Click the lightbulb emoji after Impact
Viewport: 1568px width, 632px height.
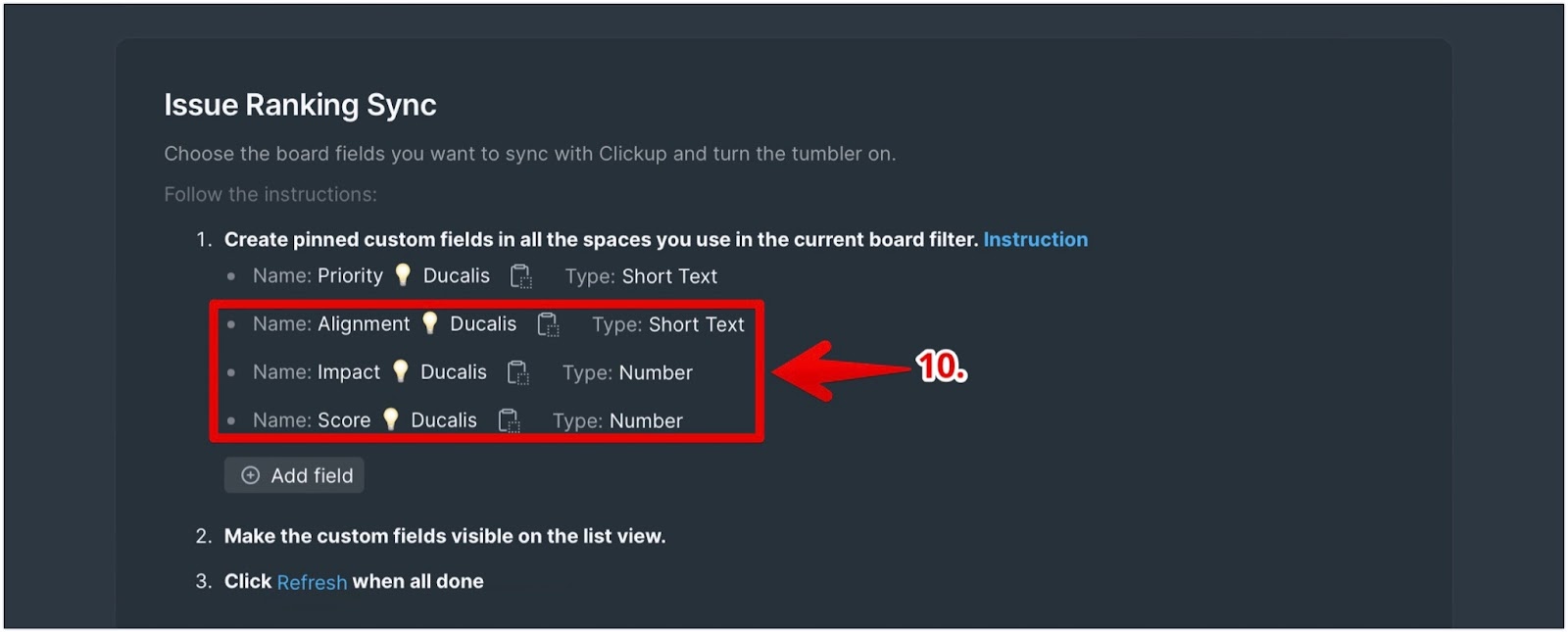pyautogui.click(x=400, y=371)
